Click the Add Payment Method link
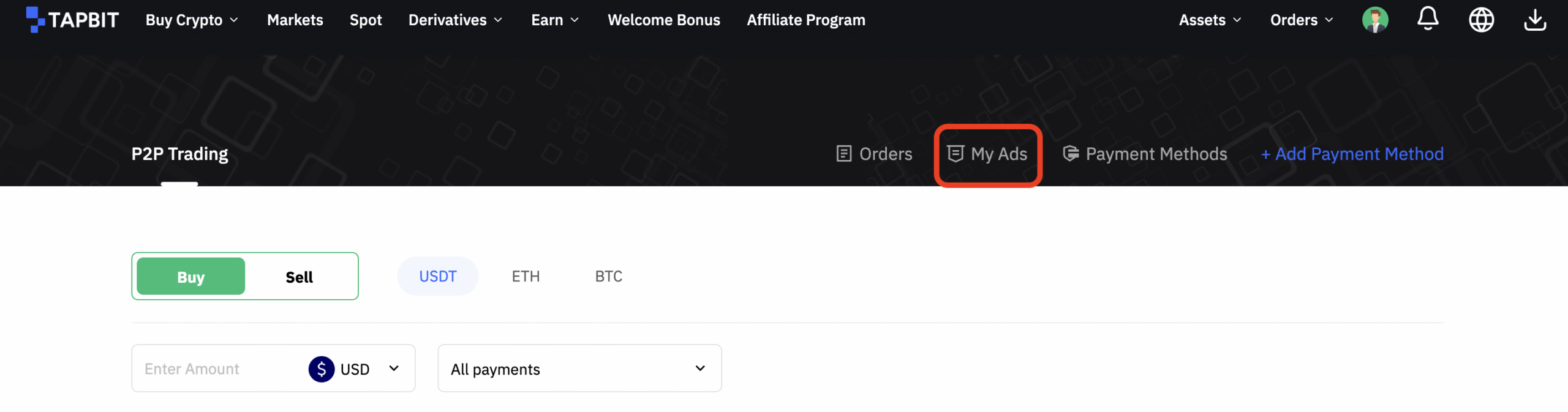Screen dimensions: 1568x412 [1352, 154]
